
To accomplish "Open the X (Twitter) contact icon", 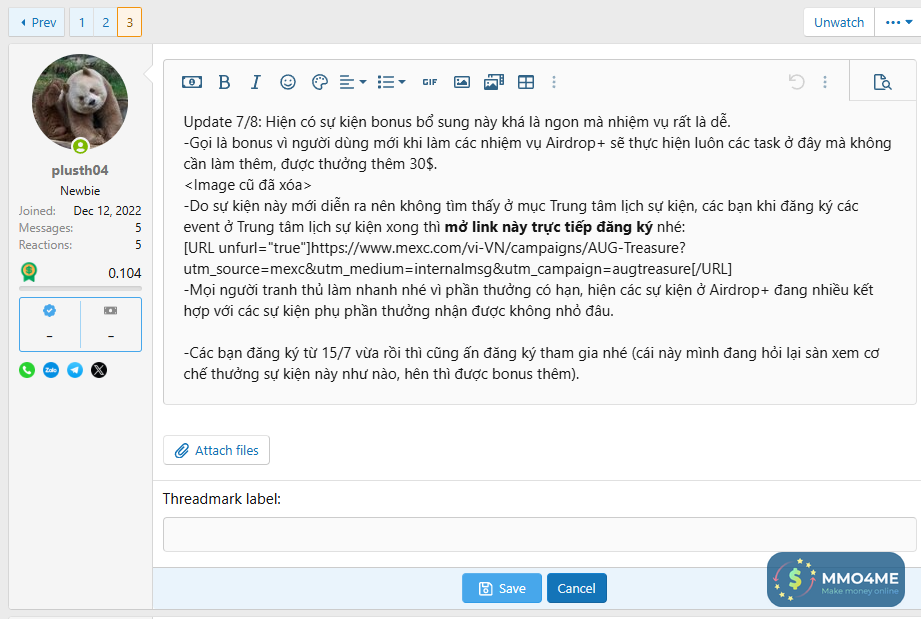I will [x=99, y=370].
